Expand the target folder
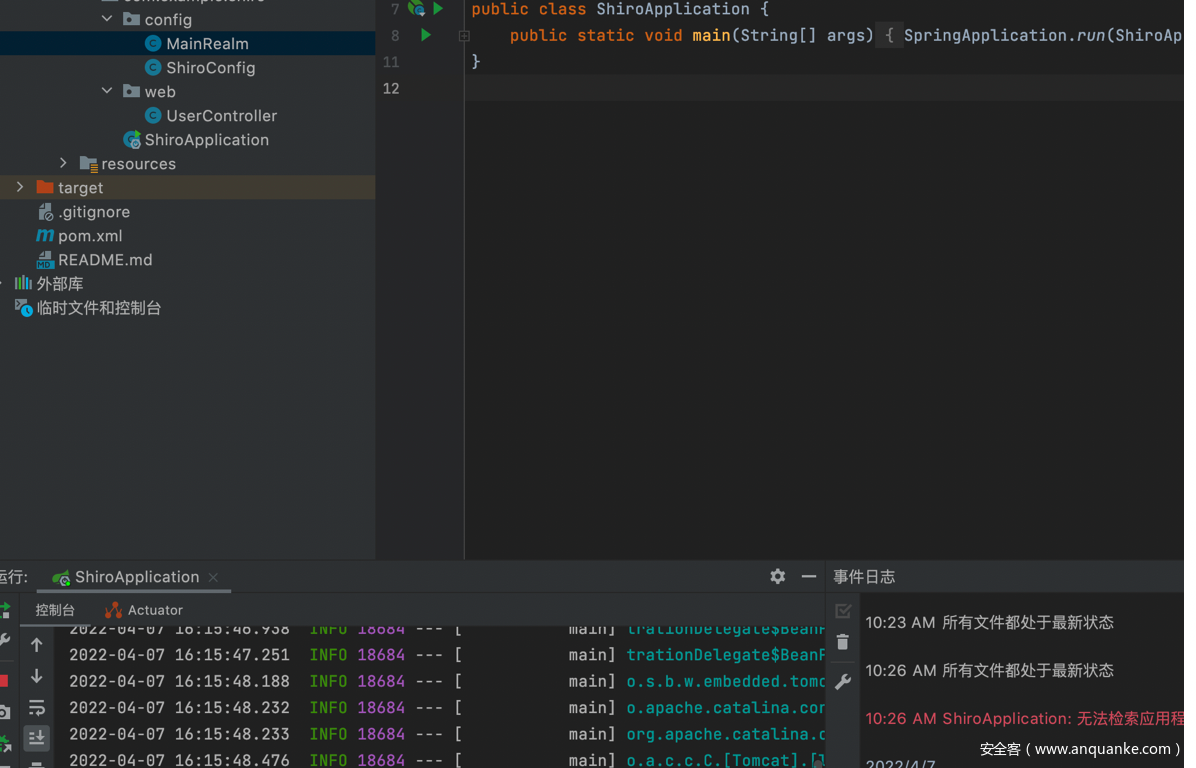This screenshot has height=768, width=1196. point(20,187)
